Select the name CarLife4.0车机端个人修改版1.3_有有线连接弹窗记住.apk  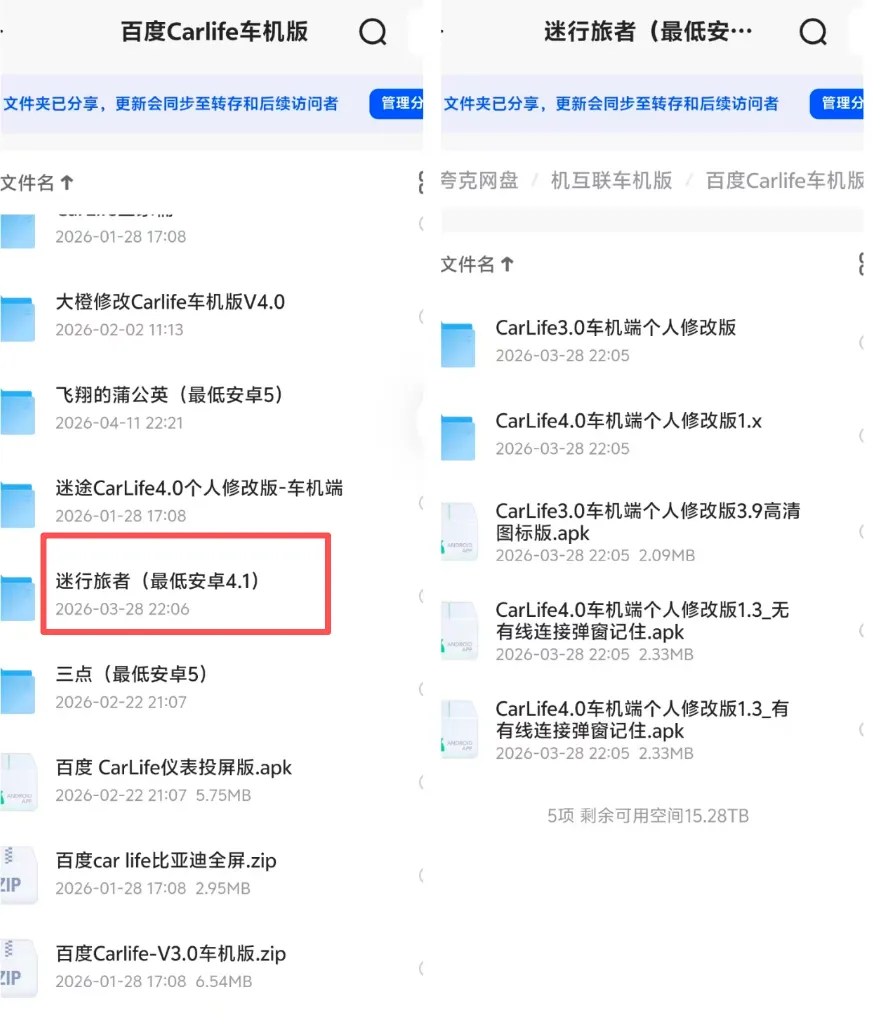click(642, 719)
